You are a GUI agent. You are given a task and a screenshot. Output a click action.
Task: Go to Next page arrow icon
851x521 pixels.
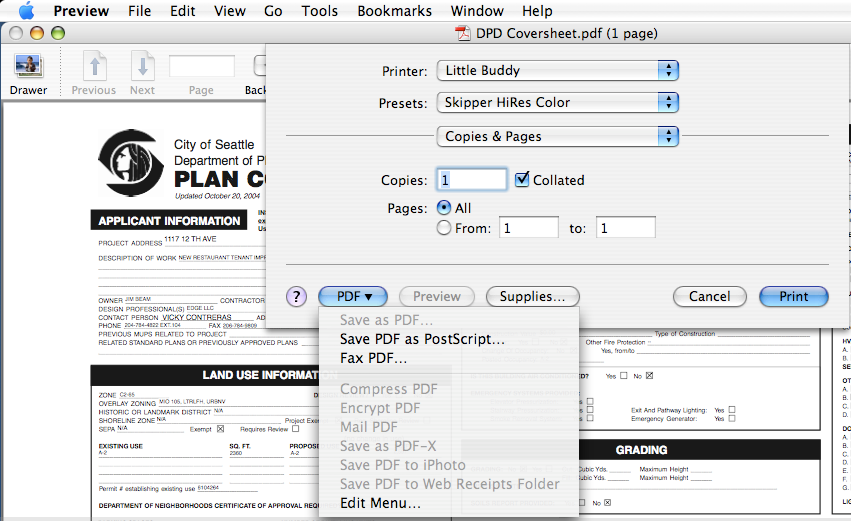[143, 66]
